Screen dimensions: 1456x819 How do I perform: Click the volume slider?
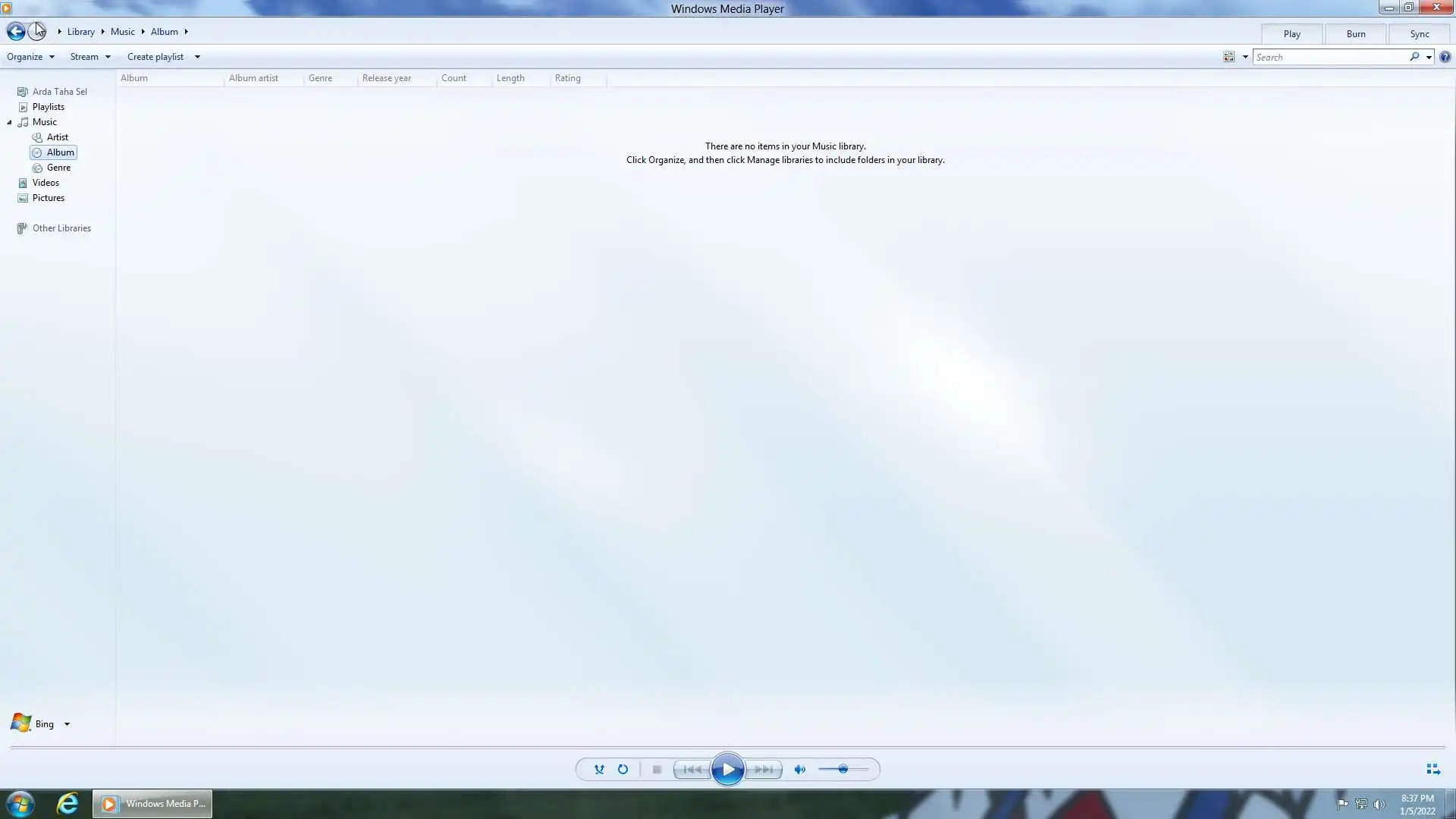coord(843,769)
